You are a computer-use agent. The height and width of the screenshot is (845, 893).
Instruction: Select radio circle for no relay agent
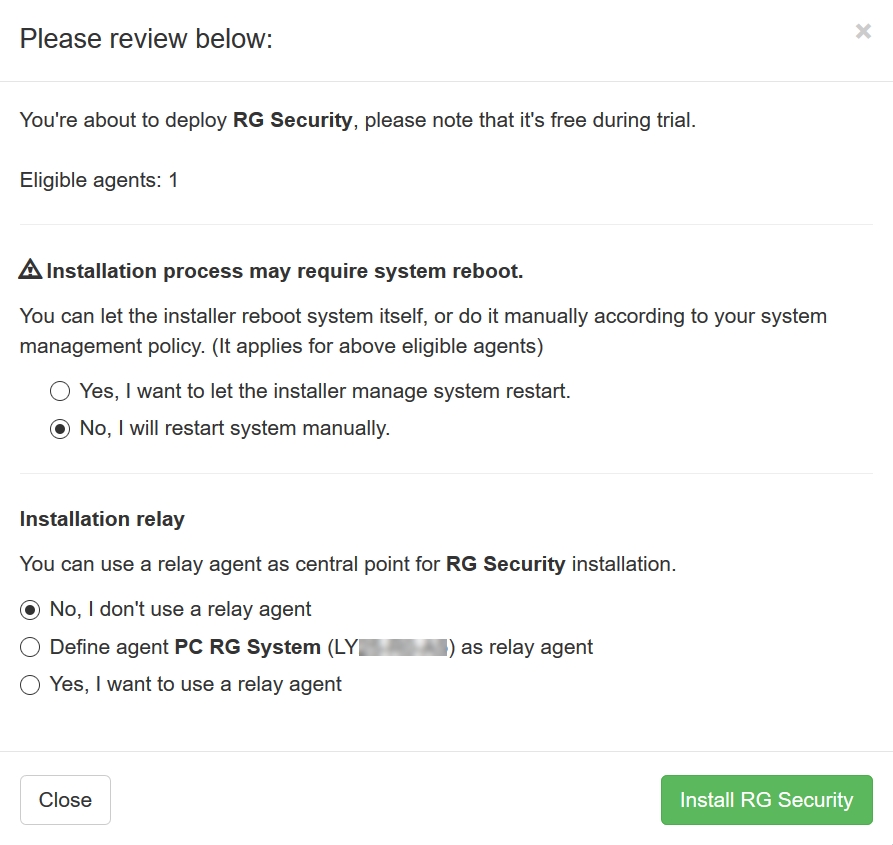[30, 610]
